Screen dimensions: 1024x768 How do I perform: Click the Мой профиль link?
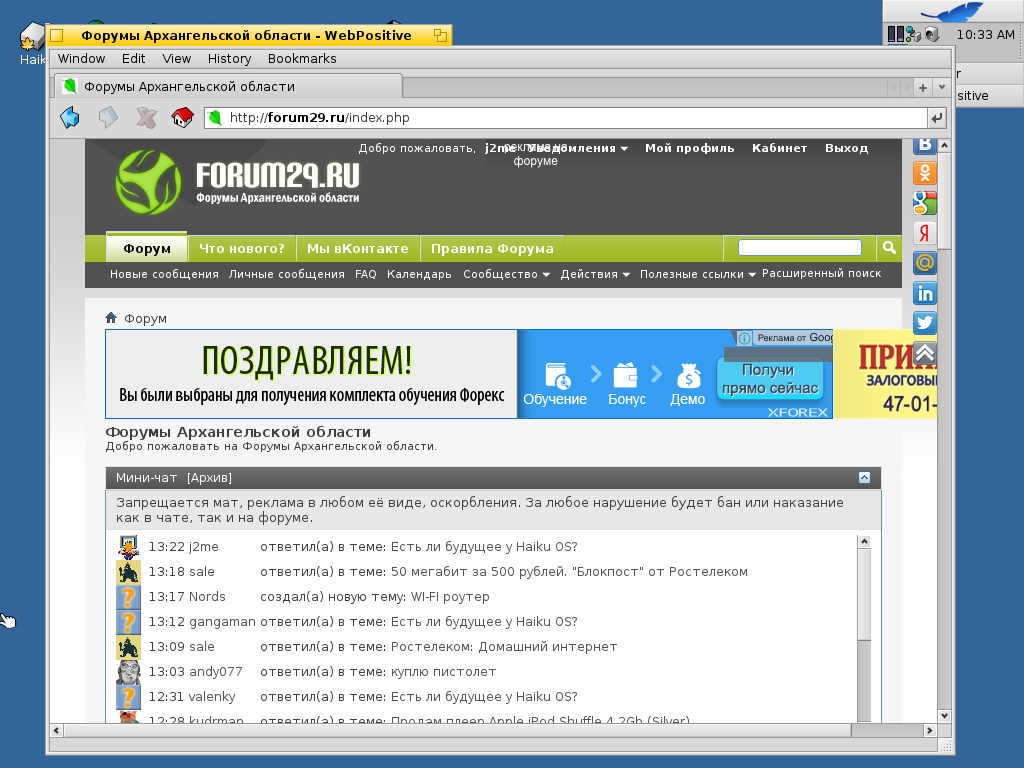click(x=690, y=148)
